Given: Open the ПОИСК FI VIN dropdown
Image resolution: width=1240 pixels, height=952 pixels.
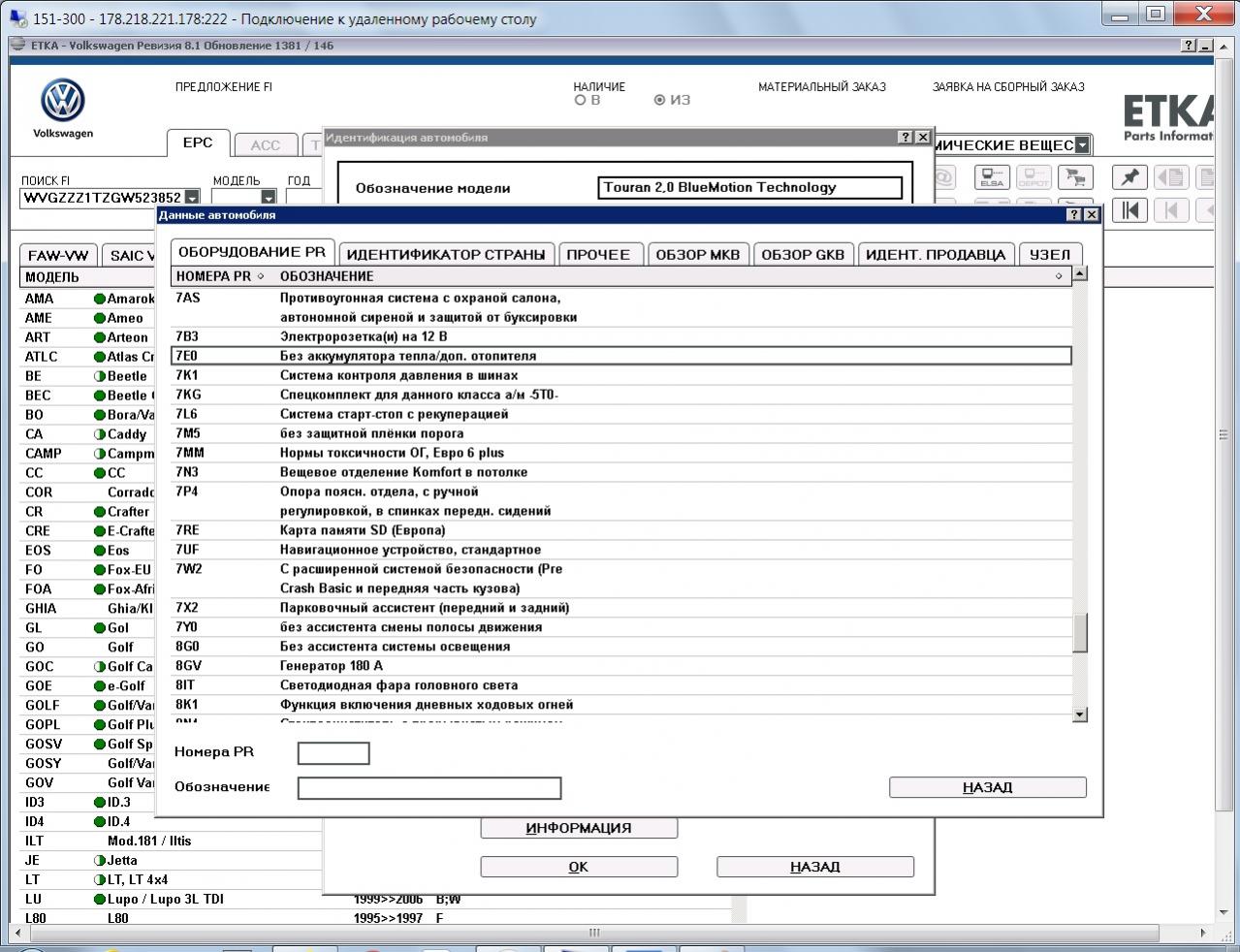Looking at the screenshot, I should 192,198.
